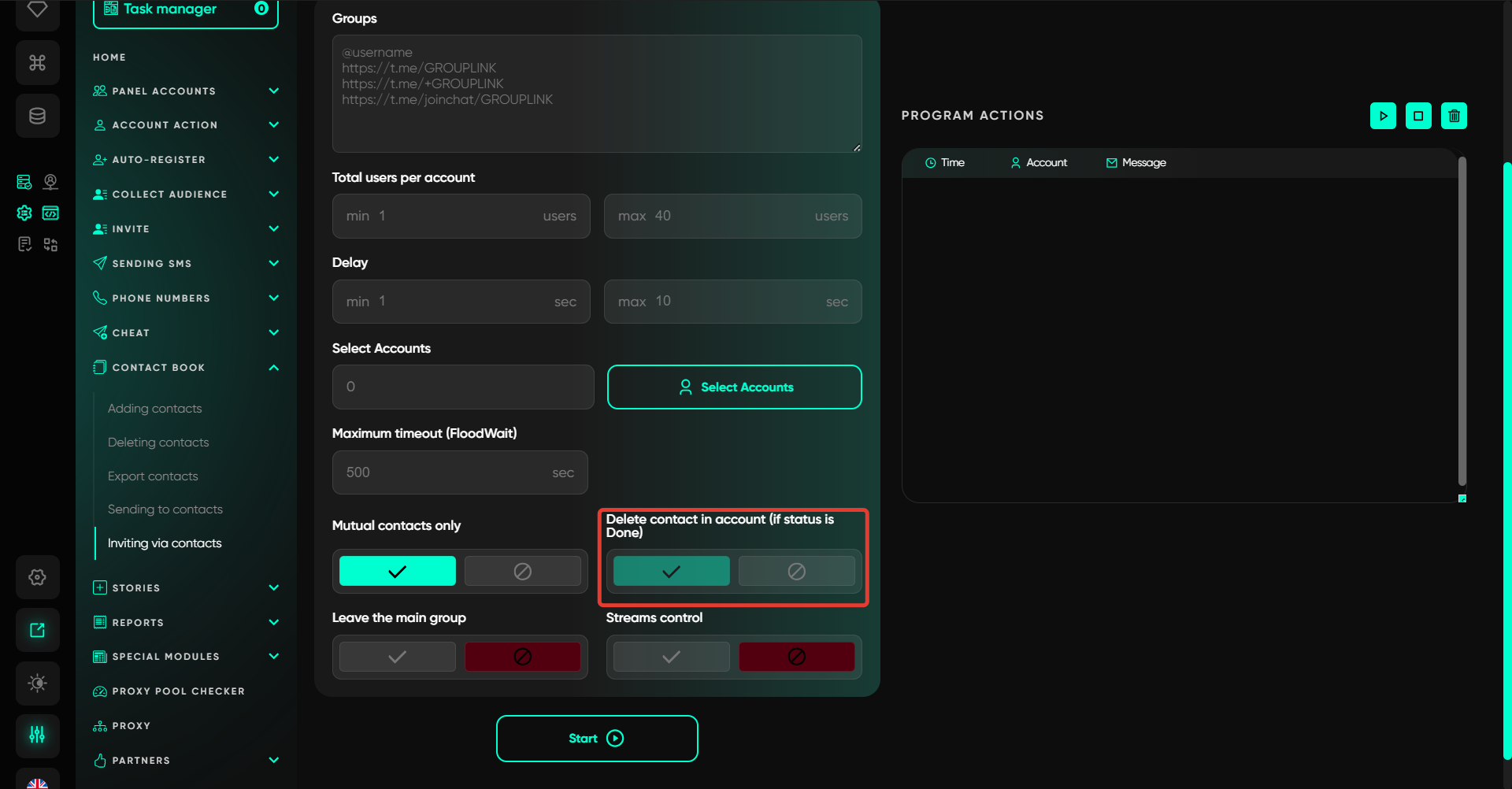Enable Mutual contacts only with checkmark
The width and height of the screenshot is (1512, 789).
(397, 571)
